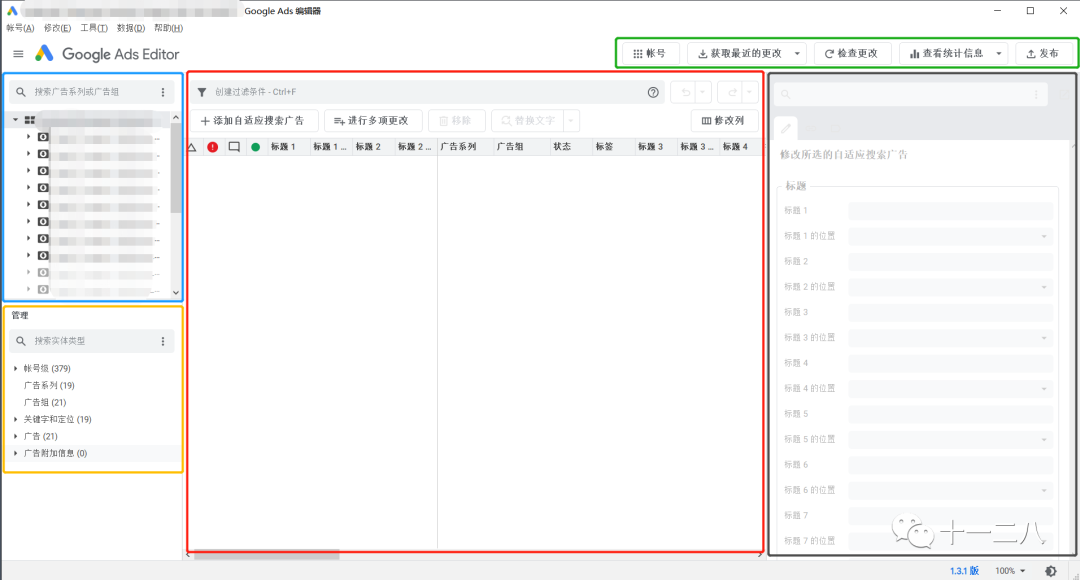Click the 修改列 columns button

click(724, 121)
